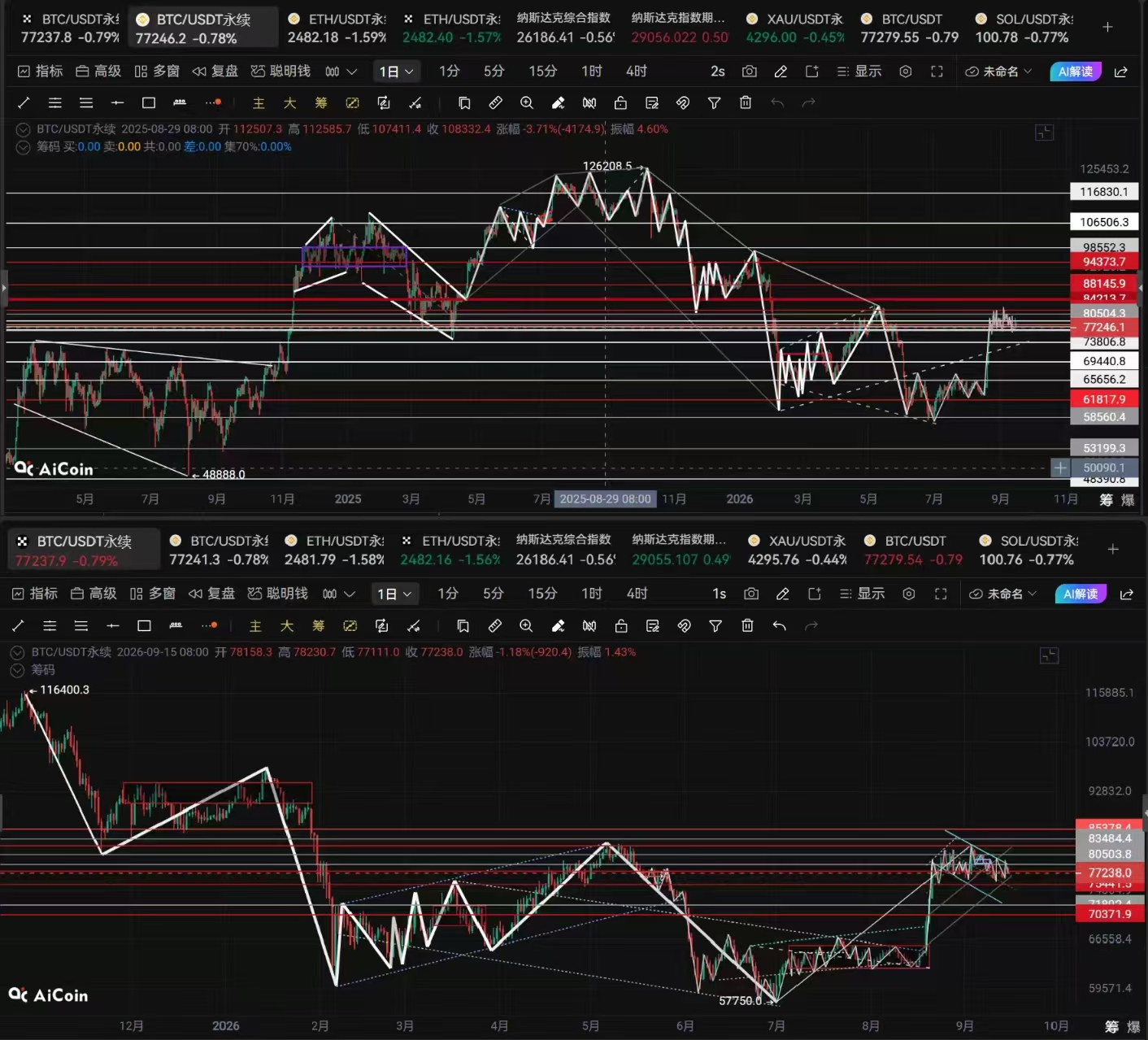Click the 4时 interval button on upper chart
The width and height of the screenshot is (1148, 1040).
[x=637, y=72]
